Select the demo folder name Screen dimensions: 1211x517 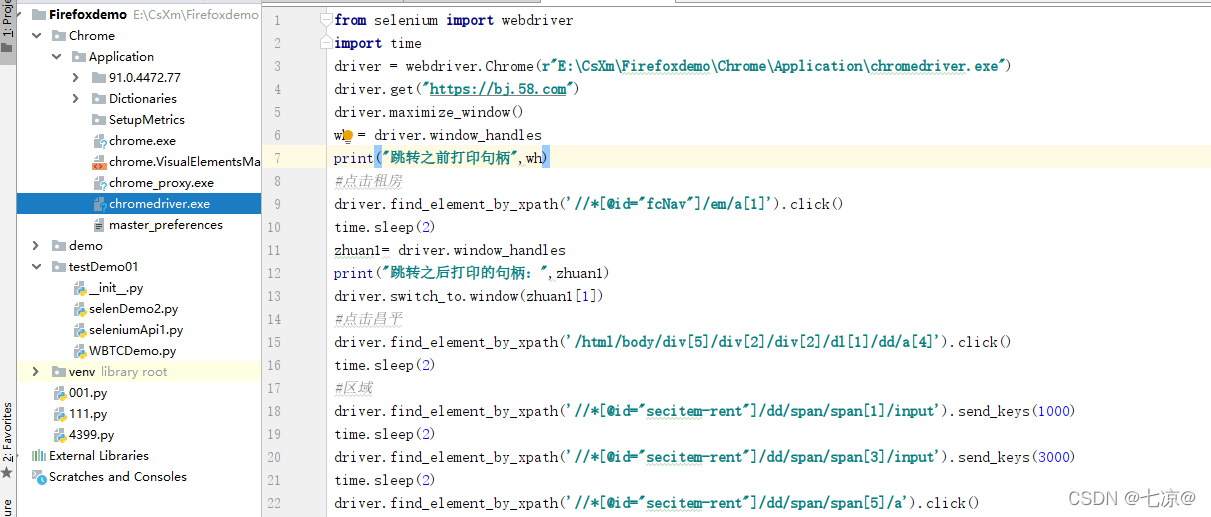pos(86,246)
